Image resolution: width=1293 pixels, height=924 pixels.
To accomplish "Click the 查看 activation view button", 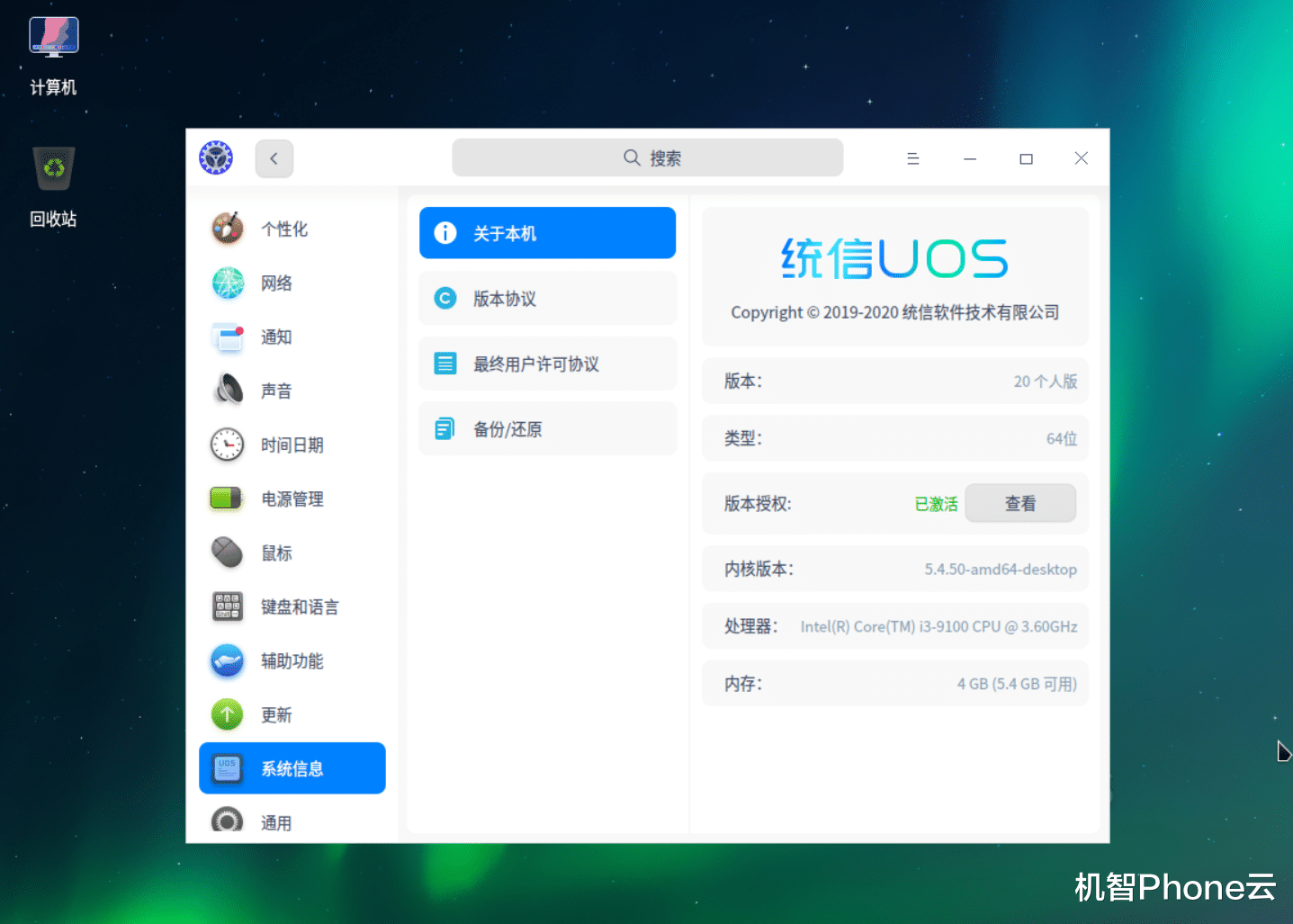I will pos(1020,503).
